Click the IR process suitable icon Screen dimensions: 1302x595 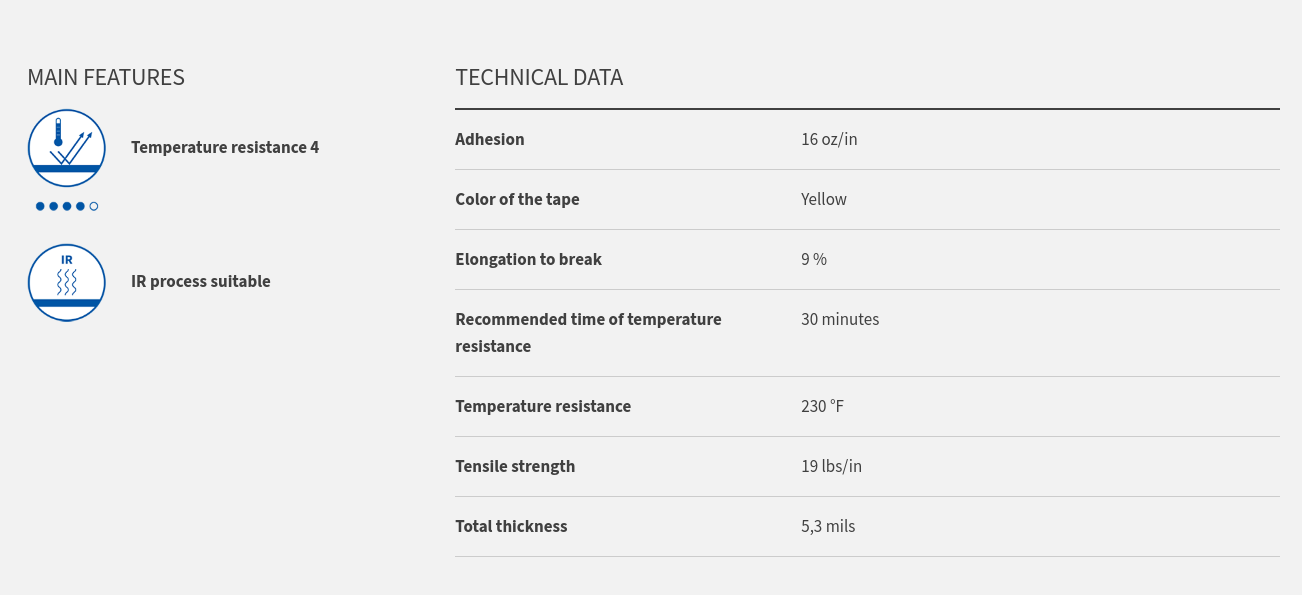[67, 282]
